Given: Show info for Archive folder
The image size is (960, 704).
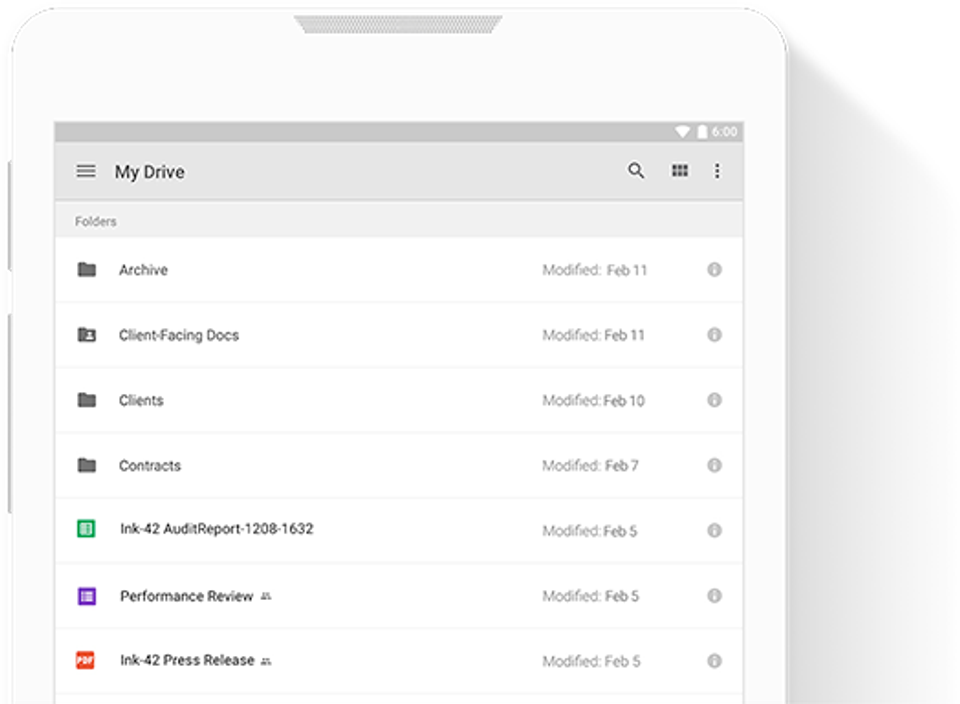Looking at the screenshot, I should 714,270.
